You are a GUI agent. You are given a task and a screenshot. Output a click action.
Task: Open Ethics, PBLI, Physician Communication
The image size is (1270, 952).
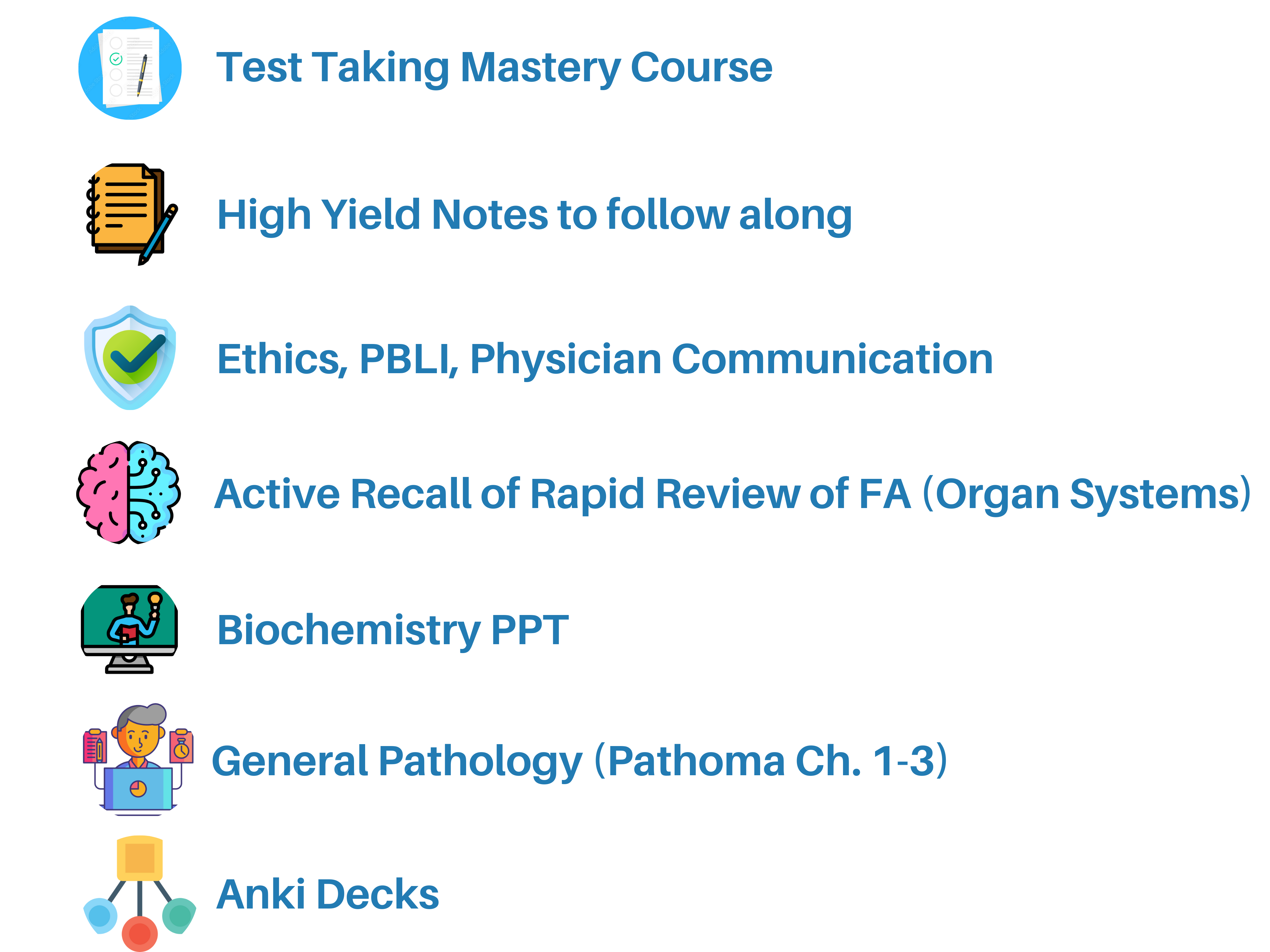coord(605,360)
